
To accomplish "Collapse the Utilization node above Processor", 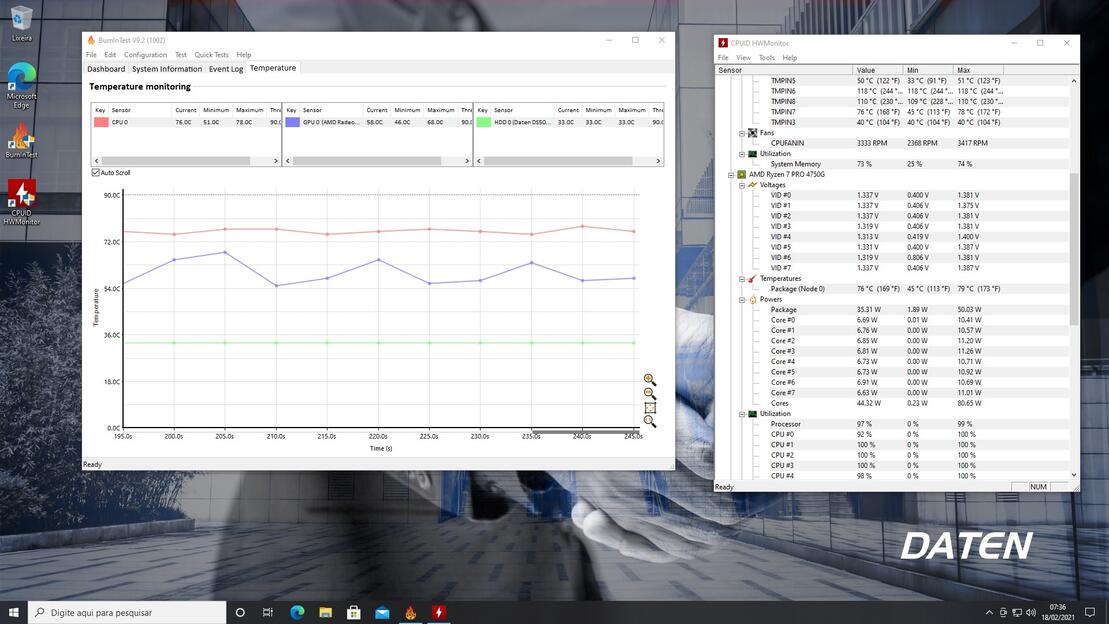I will [x=742, y=414].
